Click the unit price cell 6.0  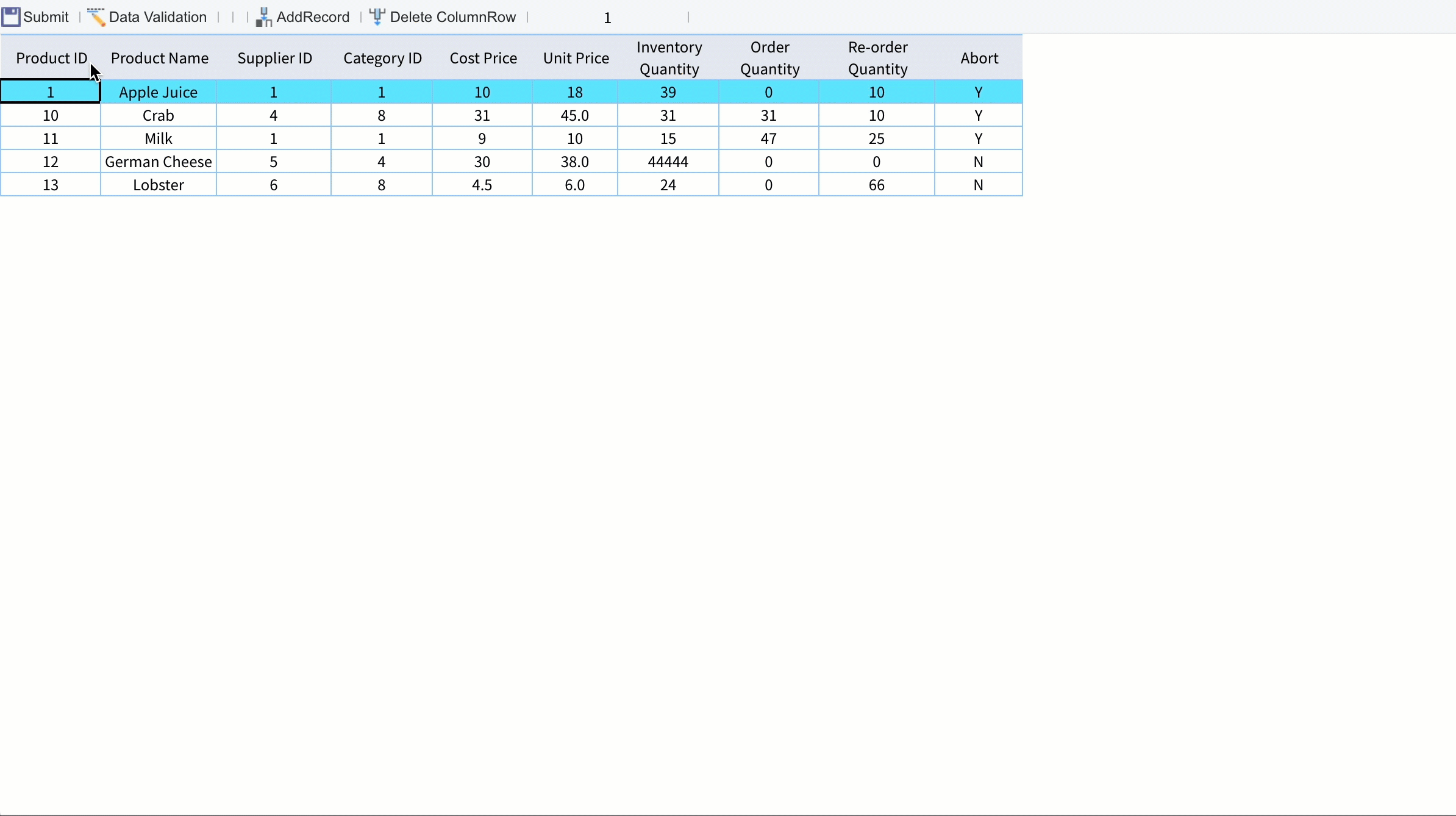575,185
